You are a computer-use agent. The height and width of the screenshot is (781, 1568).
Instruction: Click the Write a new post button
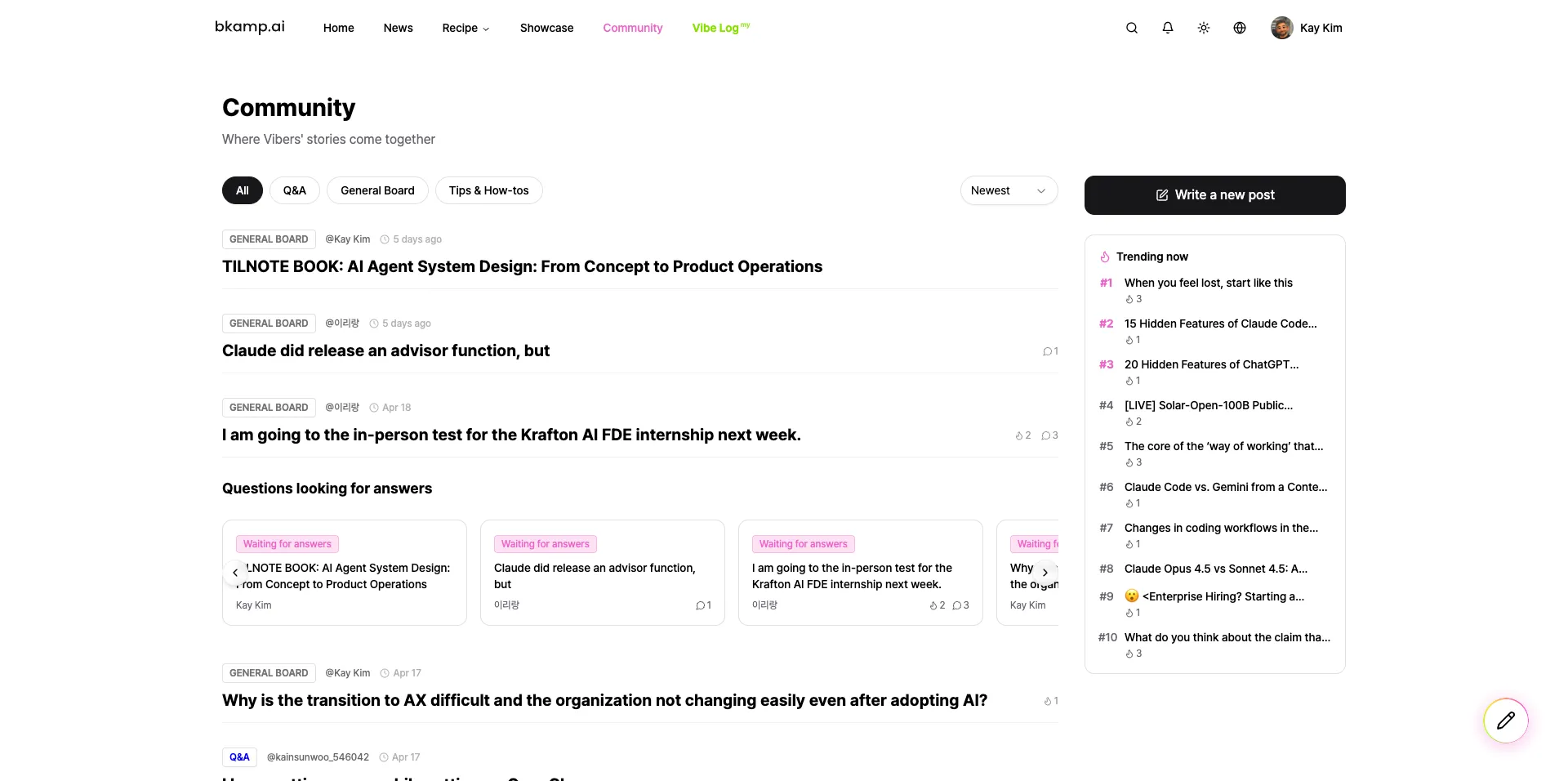point(1214,194)
